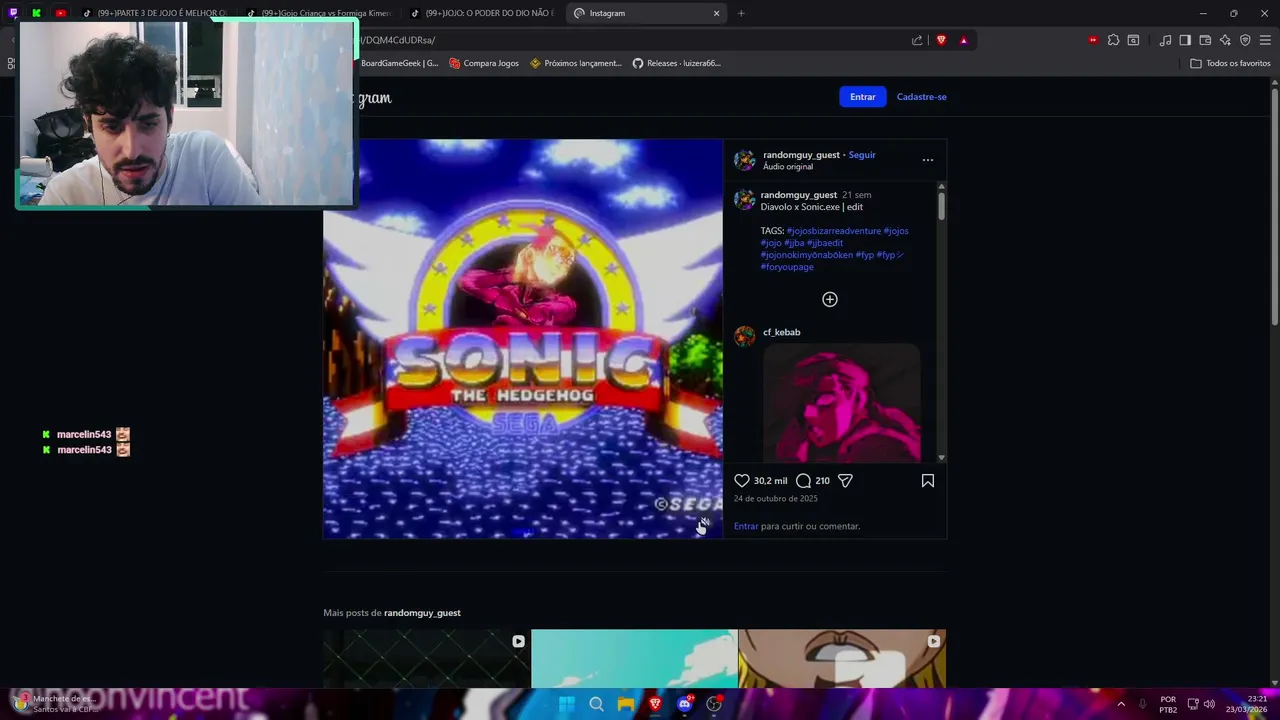Open the volume control in system tray
This screenshot has height=720, width=1280.
tap(1210, 704)
